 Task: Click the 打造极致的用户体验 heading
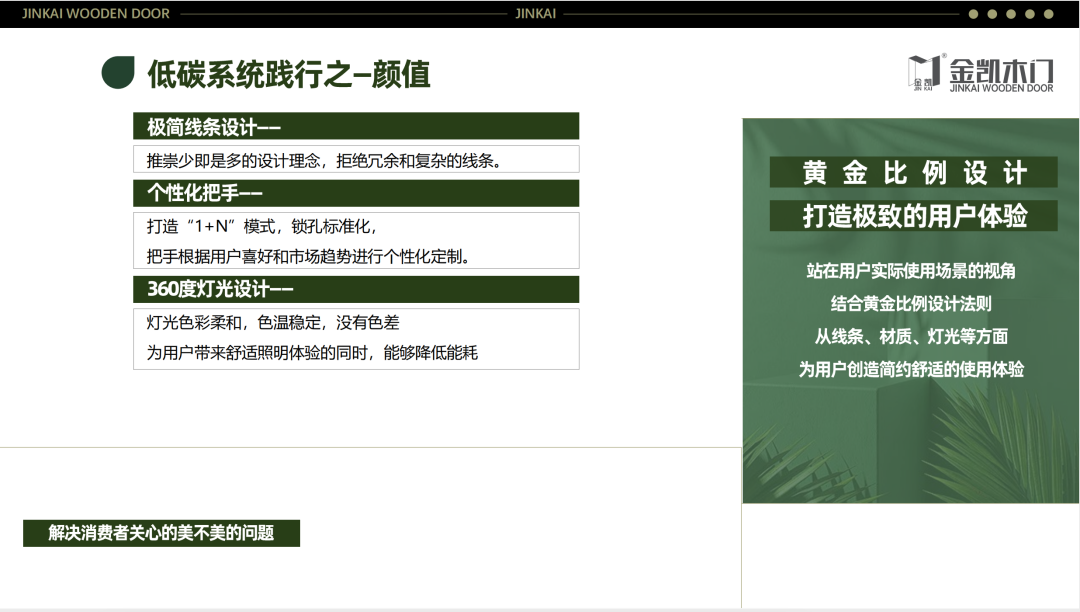913,215
